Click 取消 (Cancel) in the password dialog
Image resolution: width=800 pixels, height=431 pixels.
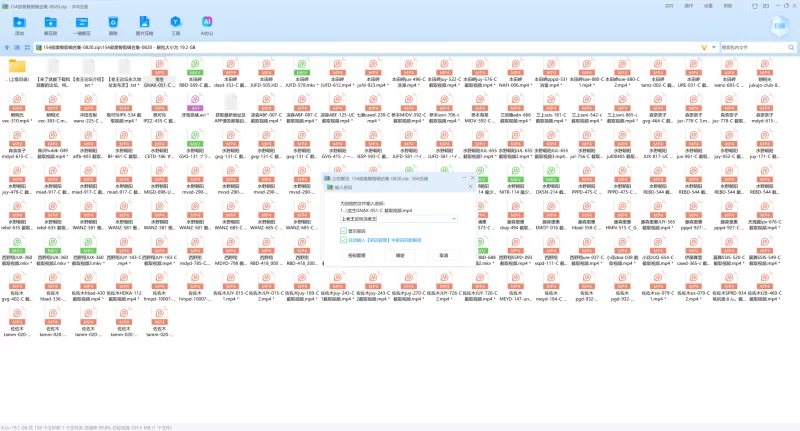tap(444, 256)
